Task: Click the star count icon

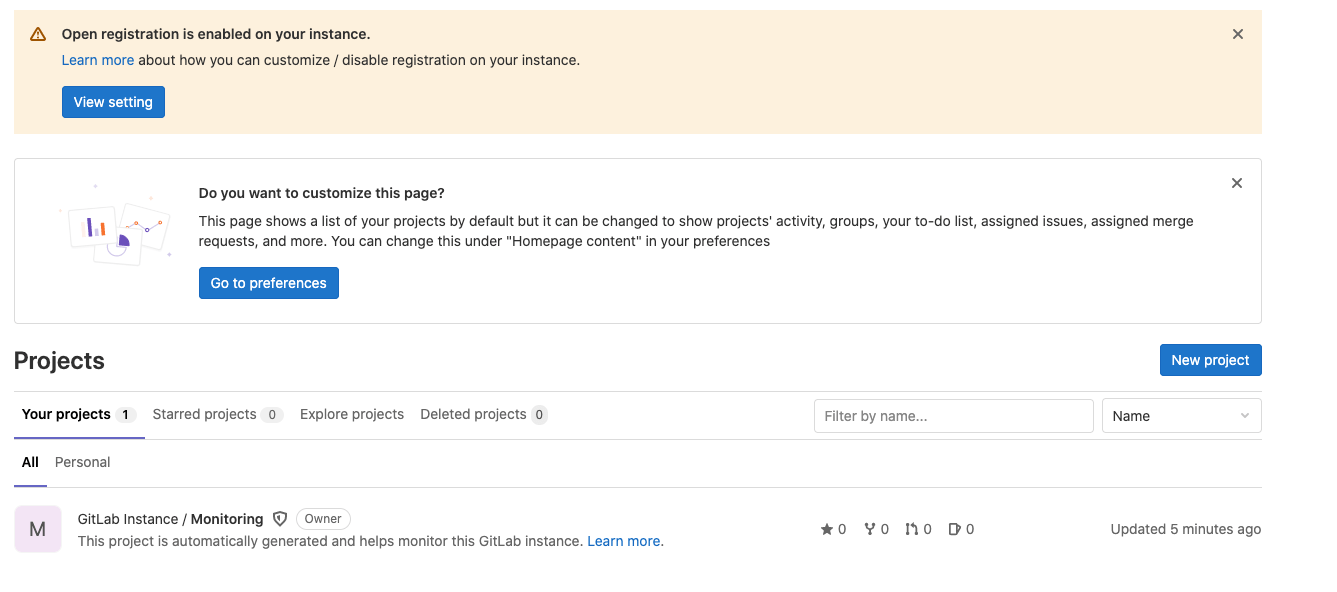Action: tap(827, 529)
